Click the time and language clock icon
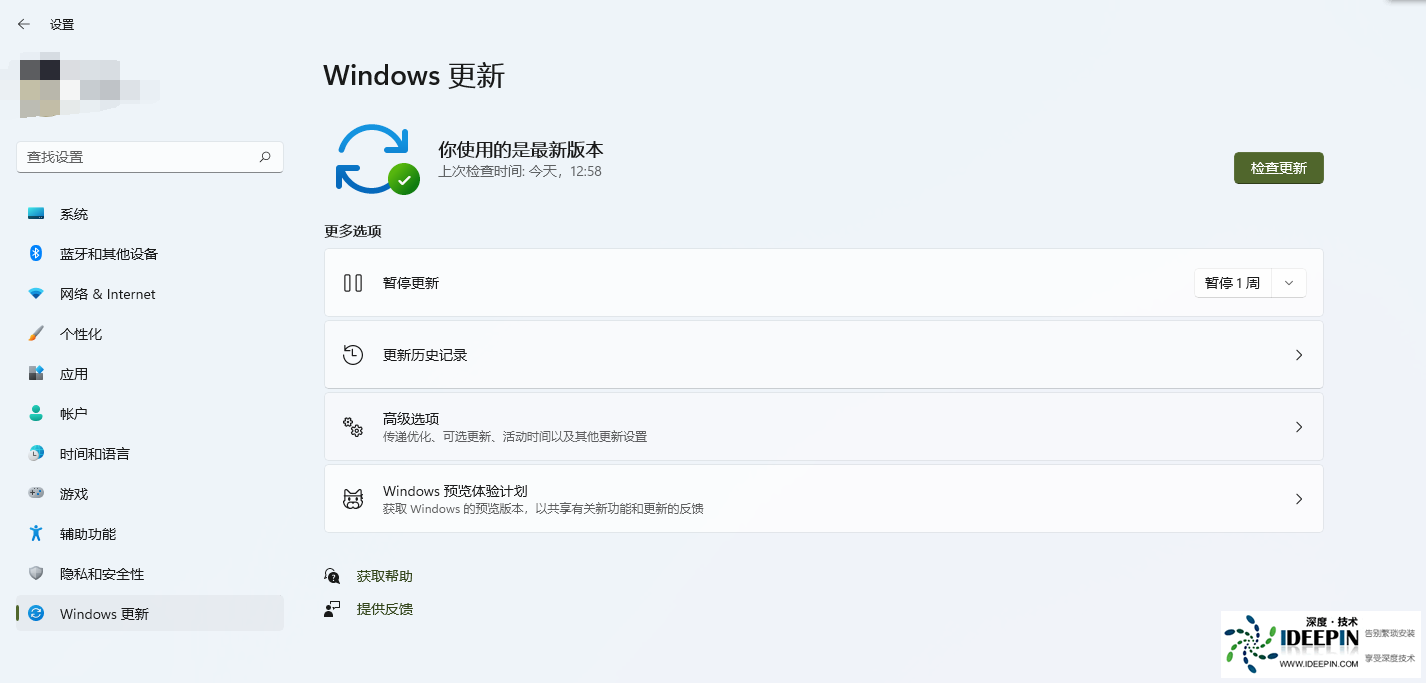This screenshot has height=683, width=1426. tap(36, 454)
